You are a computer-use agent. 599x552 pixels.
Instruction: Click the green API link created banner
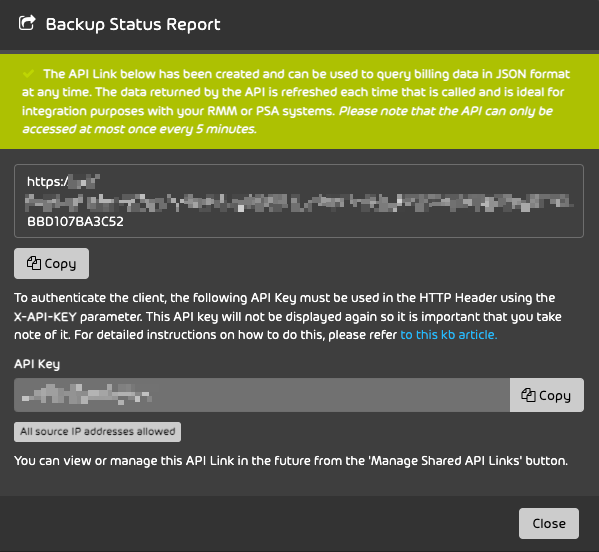[300, 101]
